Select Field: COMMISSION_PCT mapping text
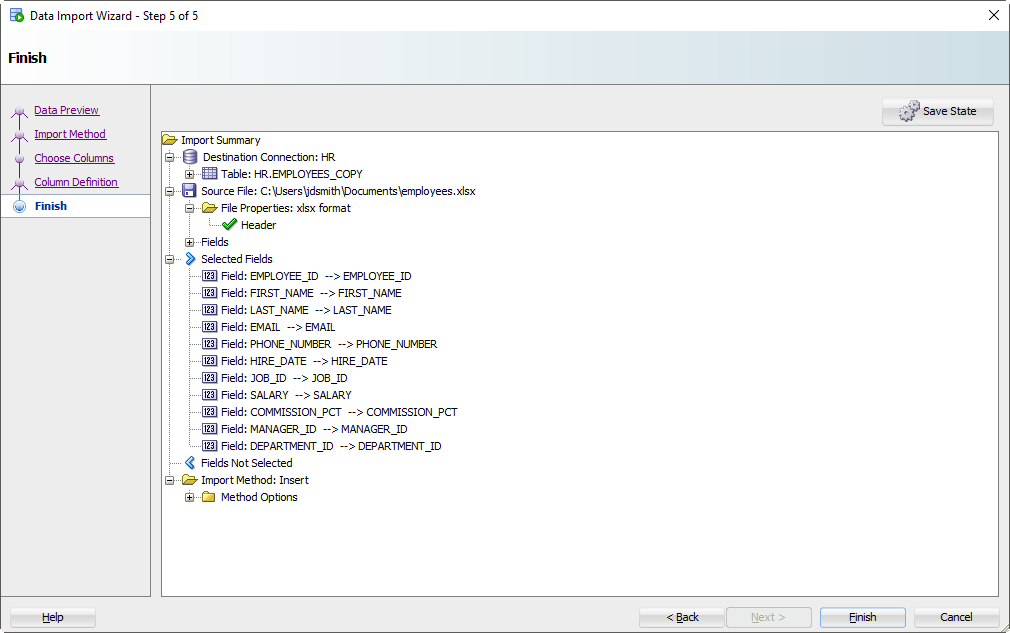The width and height of the screenshot is (1010, 633). coord(339,412)
